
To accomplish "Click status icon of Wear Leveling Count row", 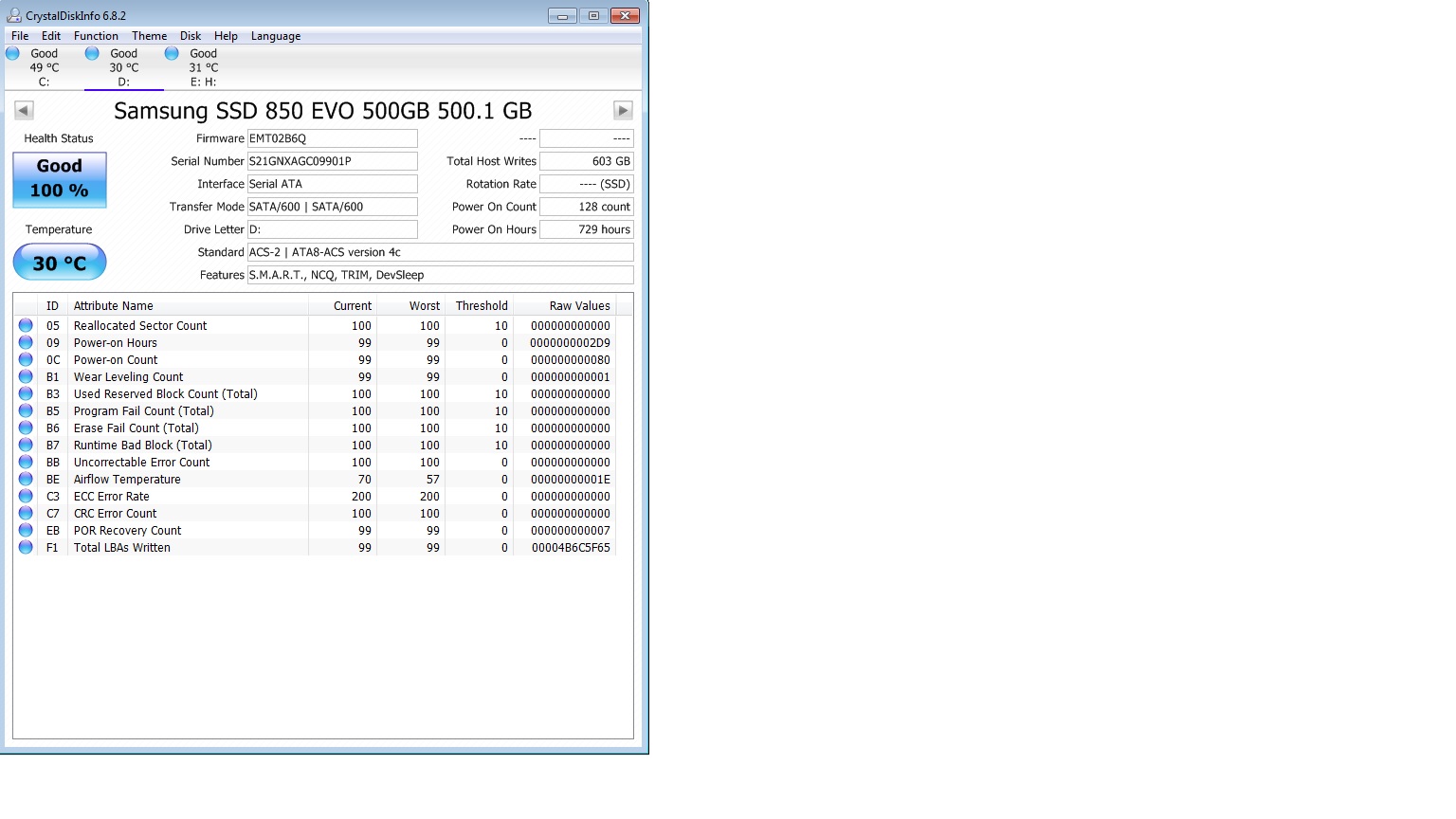I will (26, 376).
